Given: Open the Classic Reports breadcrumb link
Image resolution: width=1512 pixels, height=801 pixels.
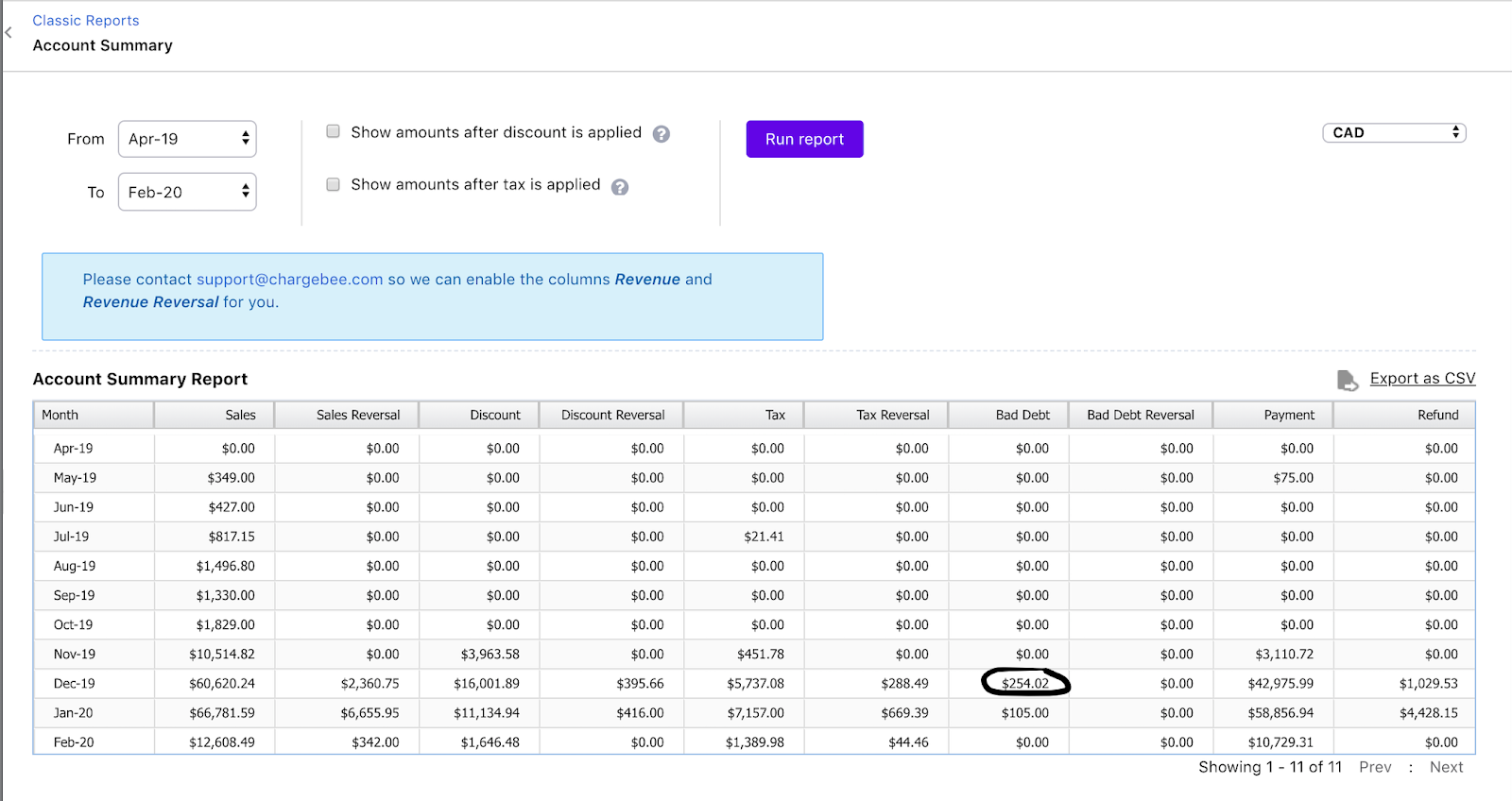Looking at the screenshot, I should [x=86, y=21].
